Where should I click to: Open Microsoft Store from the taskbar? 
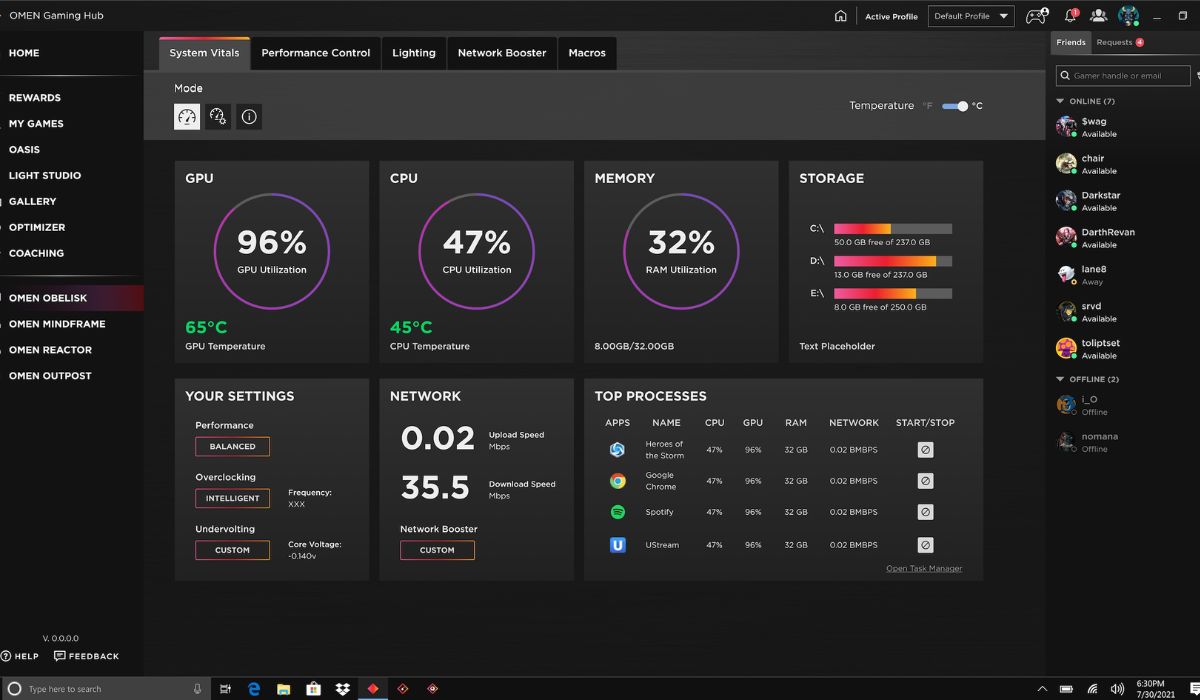coord(313,688)
